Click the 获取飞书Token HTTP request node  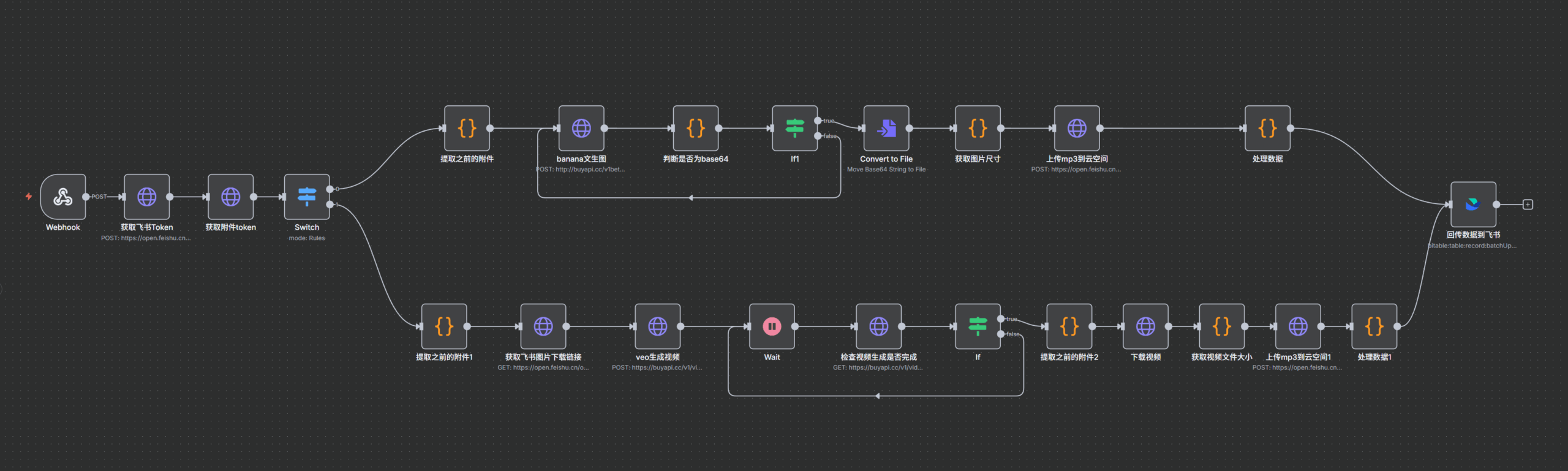tap(146, 197)
